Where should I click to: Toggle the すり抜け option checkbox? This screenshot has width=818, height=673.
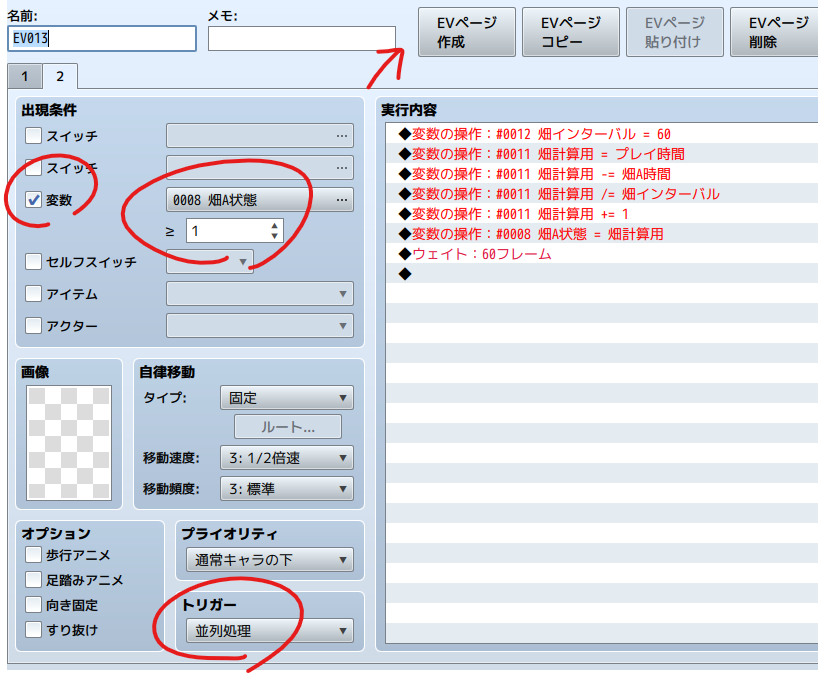coord(33,630)
